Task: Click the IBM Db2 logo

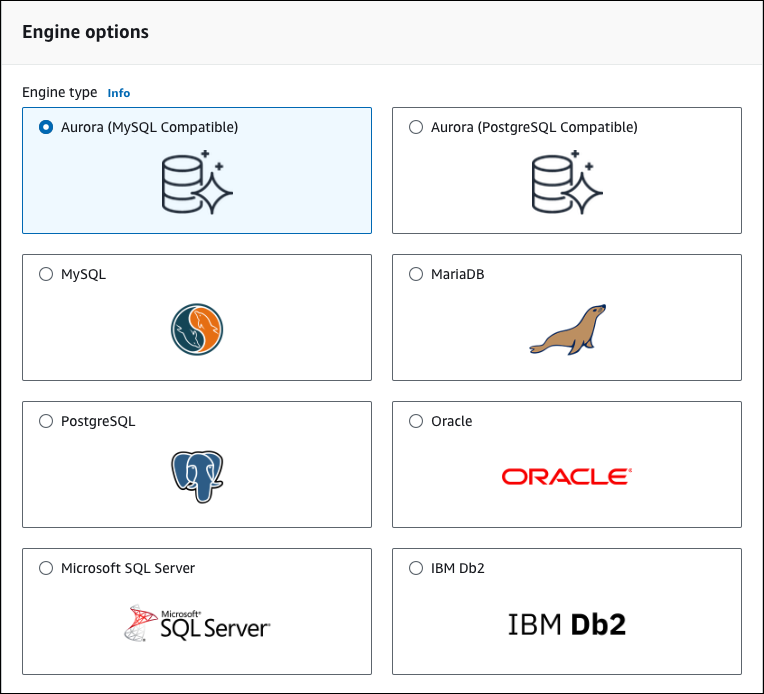Action: click(566, 625)
